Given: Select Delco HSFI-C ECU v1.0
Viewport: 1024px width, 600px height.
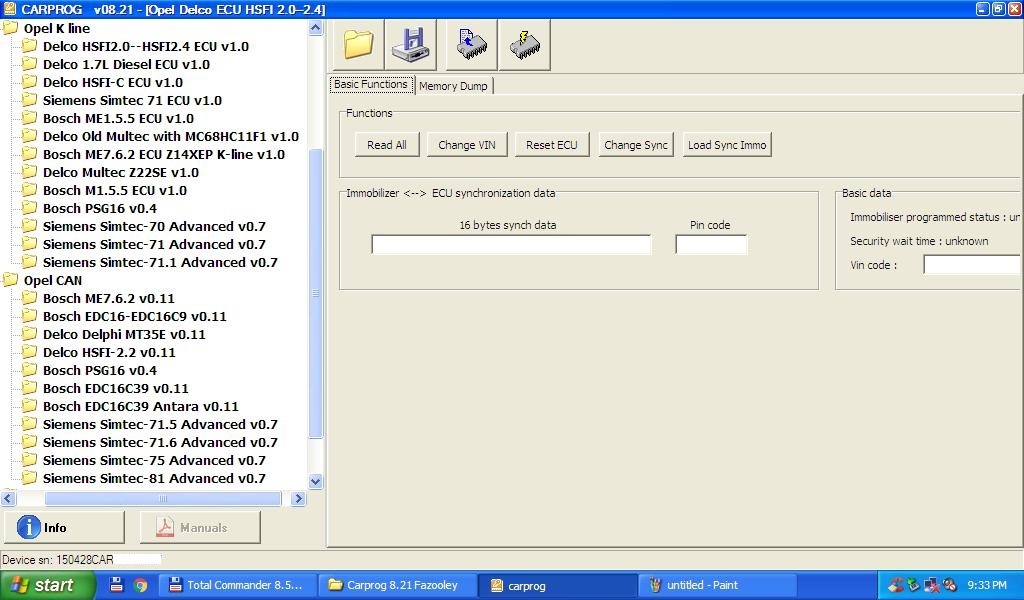Looking at the screenshot, I should pyautogui.click(x=113, y=82).
